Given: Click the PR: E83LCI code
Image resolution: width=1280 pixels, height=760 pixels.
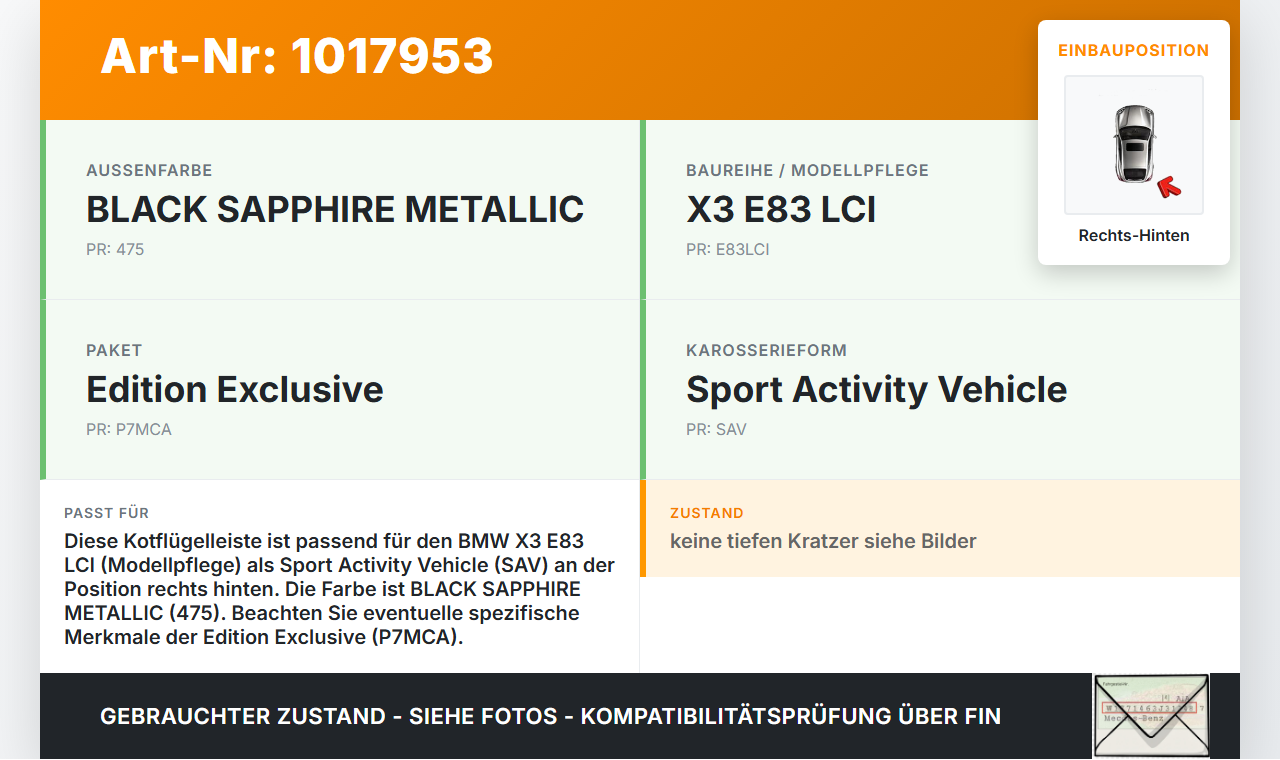Looking at the screenshot, I should point(727,250).
